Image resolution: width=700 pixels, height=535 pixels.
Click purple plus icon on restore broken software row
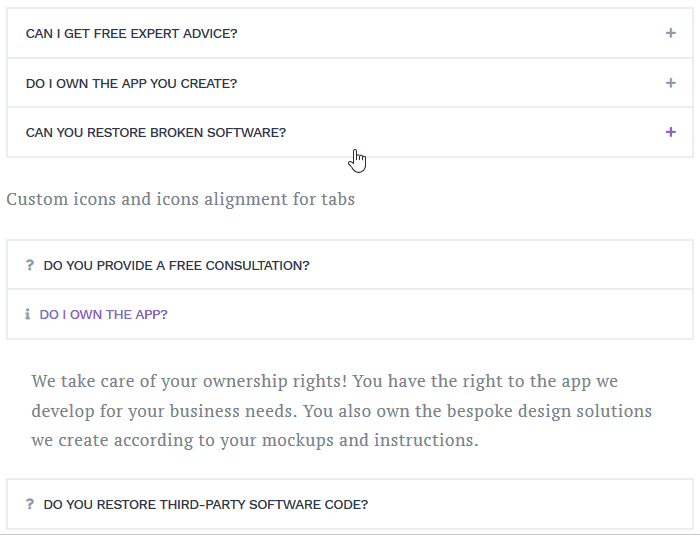pyautogui.click(x=671, y=132)
